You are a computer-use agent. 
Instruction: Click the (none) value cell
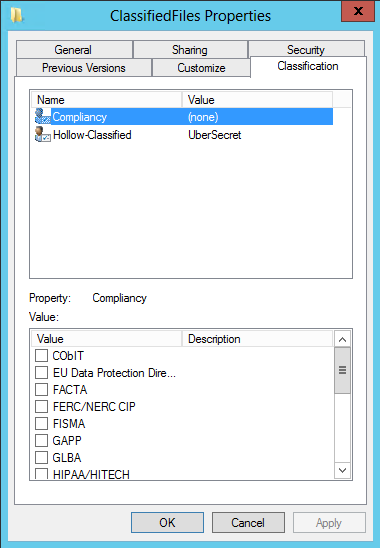(203, 117)
